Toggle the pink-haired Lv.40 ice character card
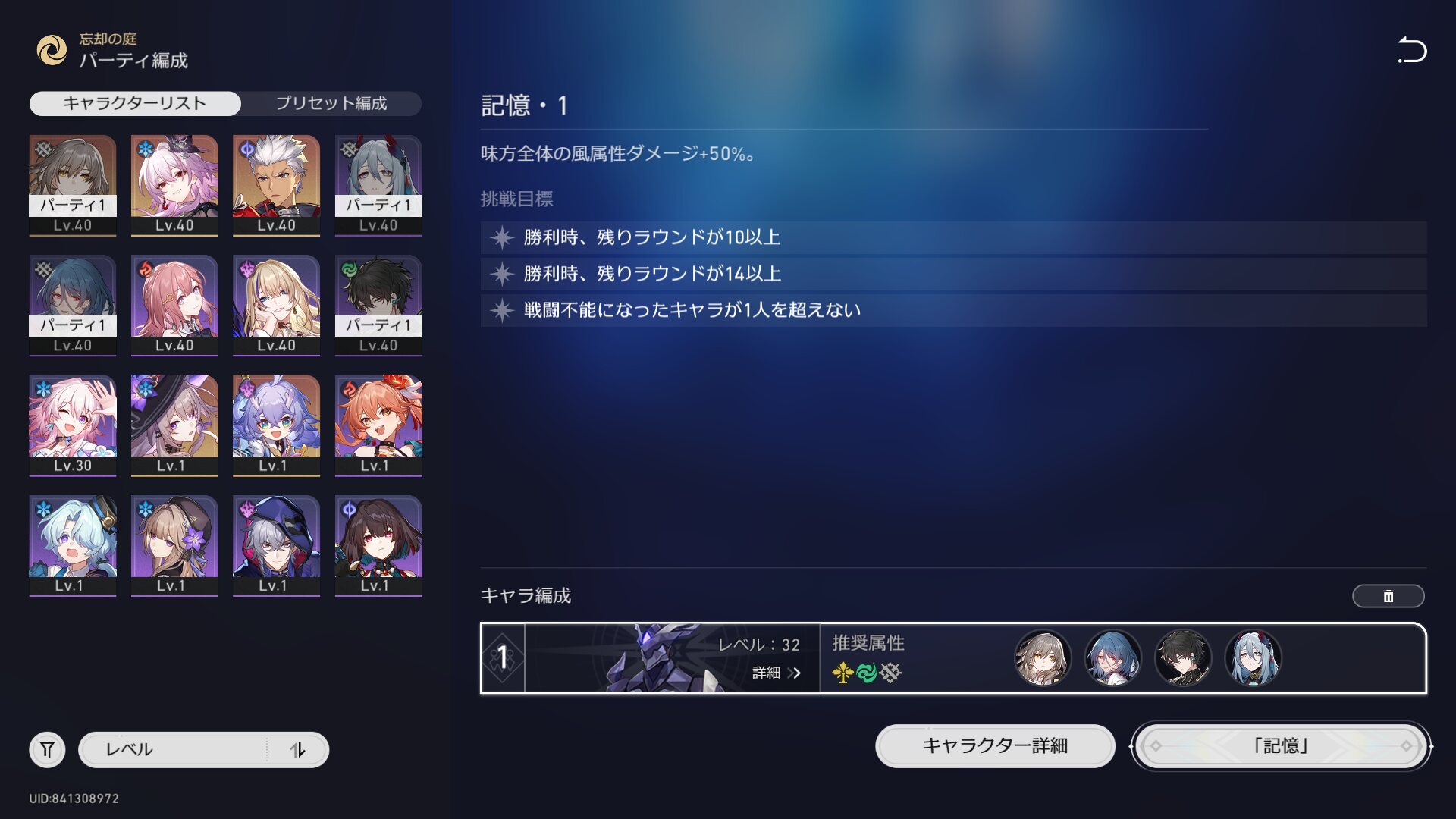Viewport: 1456px width, 819px height. coord(174,186)
